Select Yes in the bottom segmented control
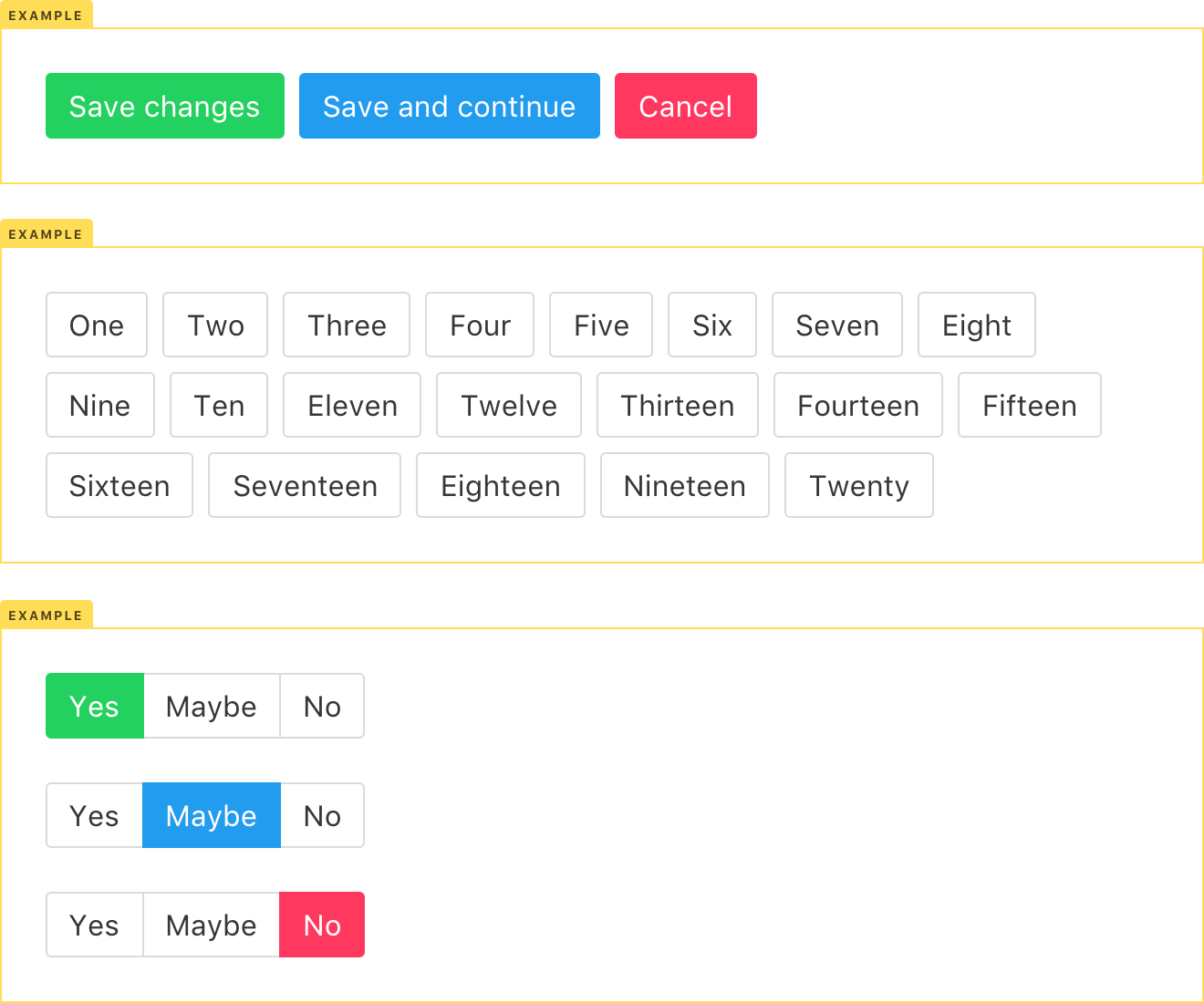Image resolution: width=1204 pixels, height=1003 pixels. point(95,924)
